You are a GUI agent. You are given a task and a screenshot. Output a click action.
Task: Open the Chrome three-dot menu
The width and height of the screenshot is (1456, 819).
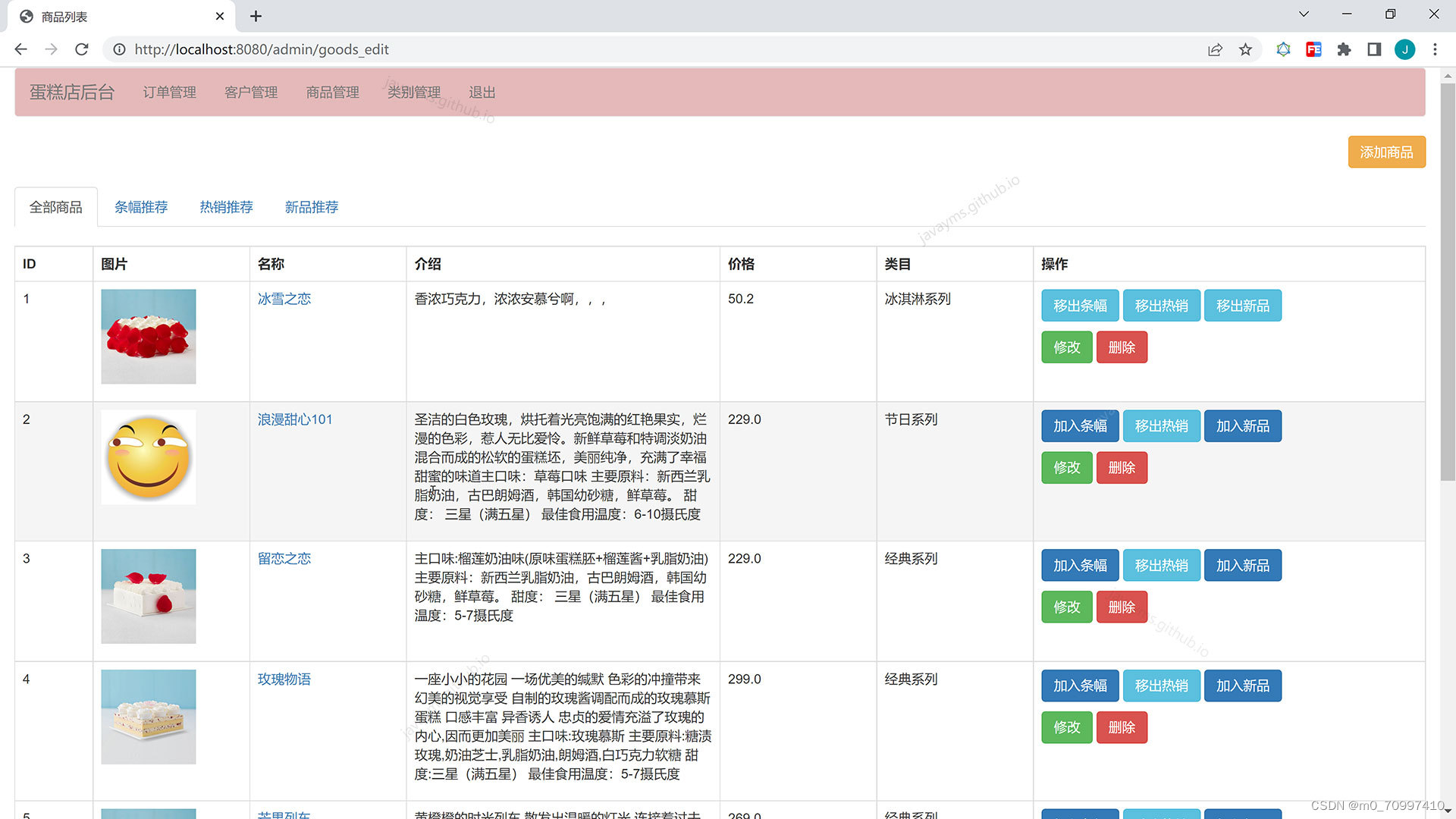(1435, 49)
